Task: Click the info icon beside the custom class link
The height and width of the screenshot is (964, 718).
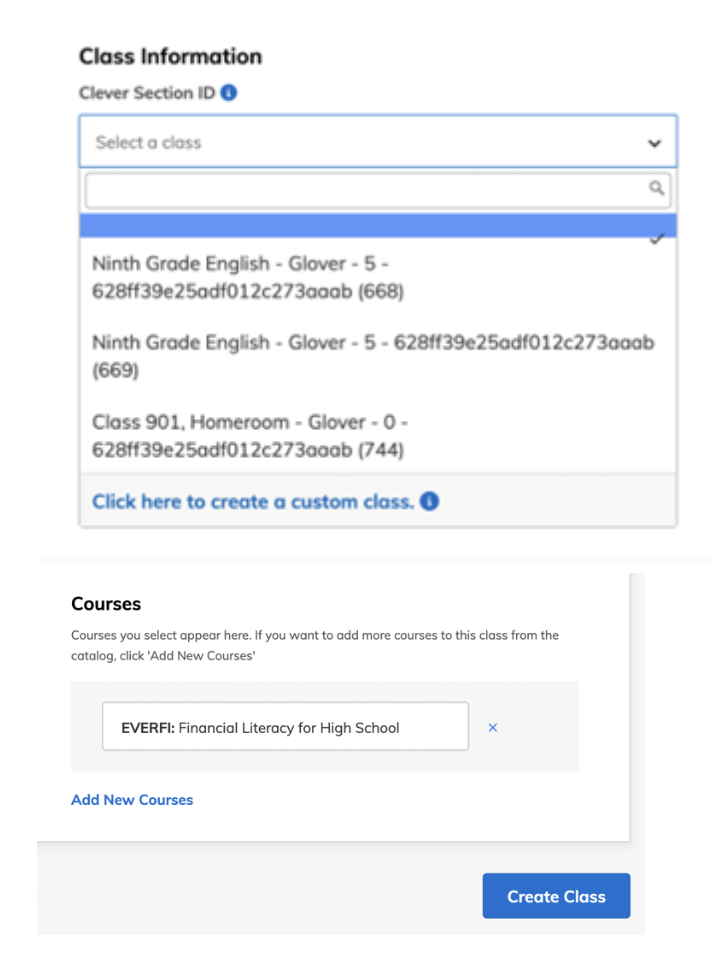Action: 428,502
